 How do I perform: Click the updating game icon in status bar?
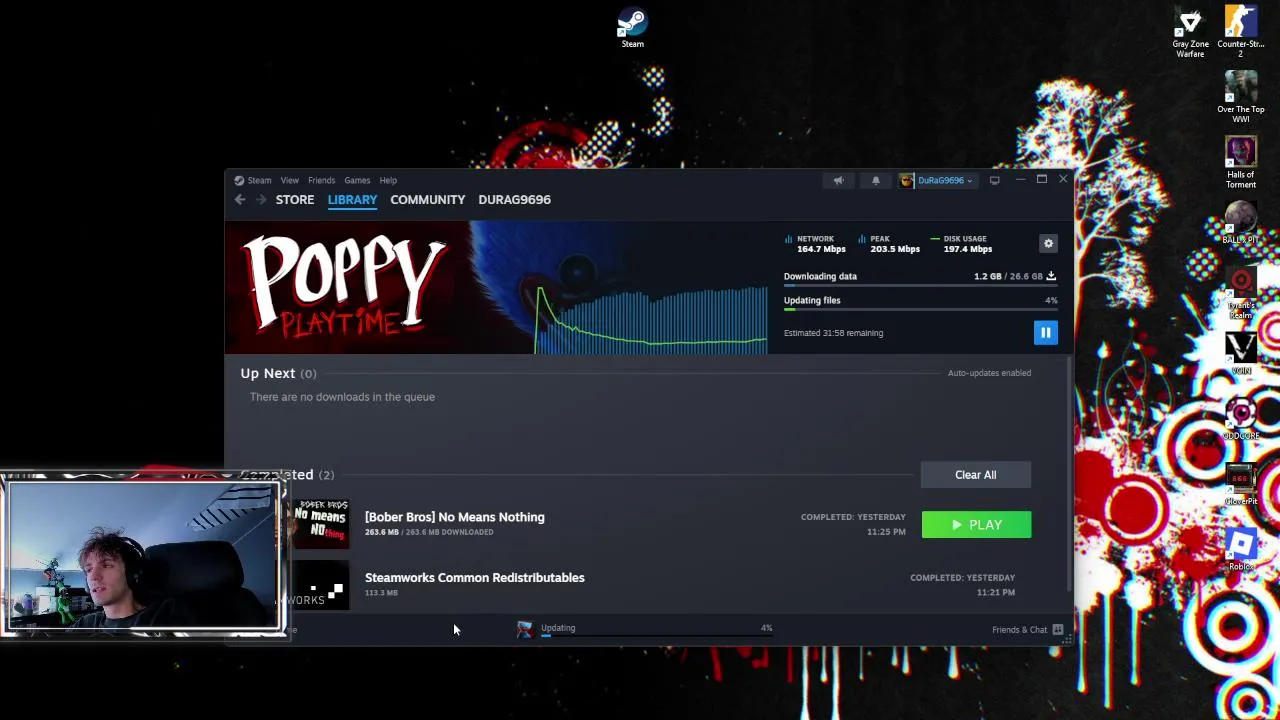(x=525, y=629)
